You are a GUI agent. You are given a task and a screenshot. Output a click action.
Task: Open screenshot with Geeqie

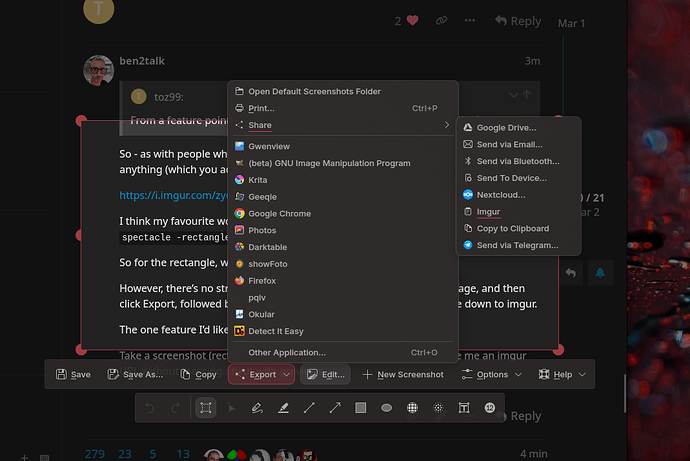coord(343,197)
